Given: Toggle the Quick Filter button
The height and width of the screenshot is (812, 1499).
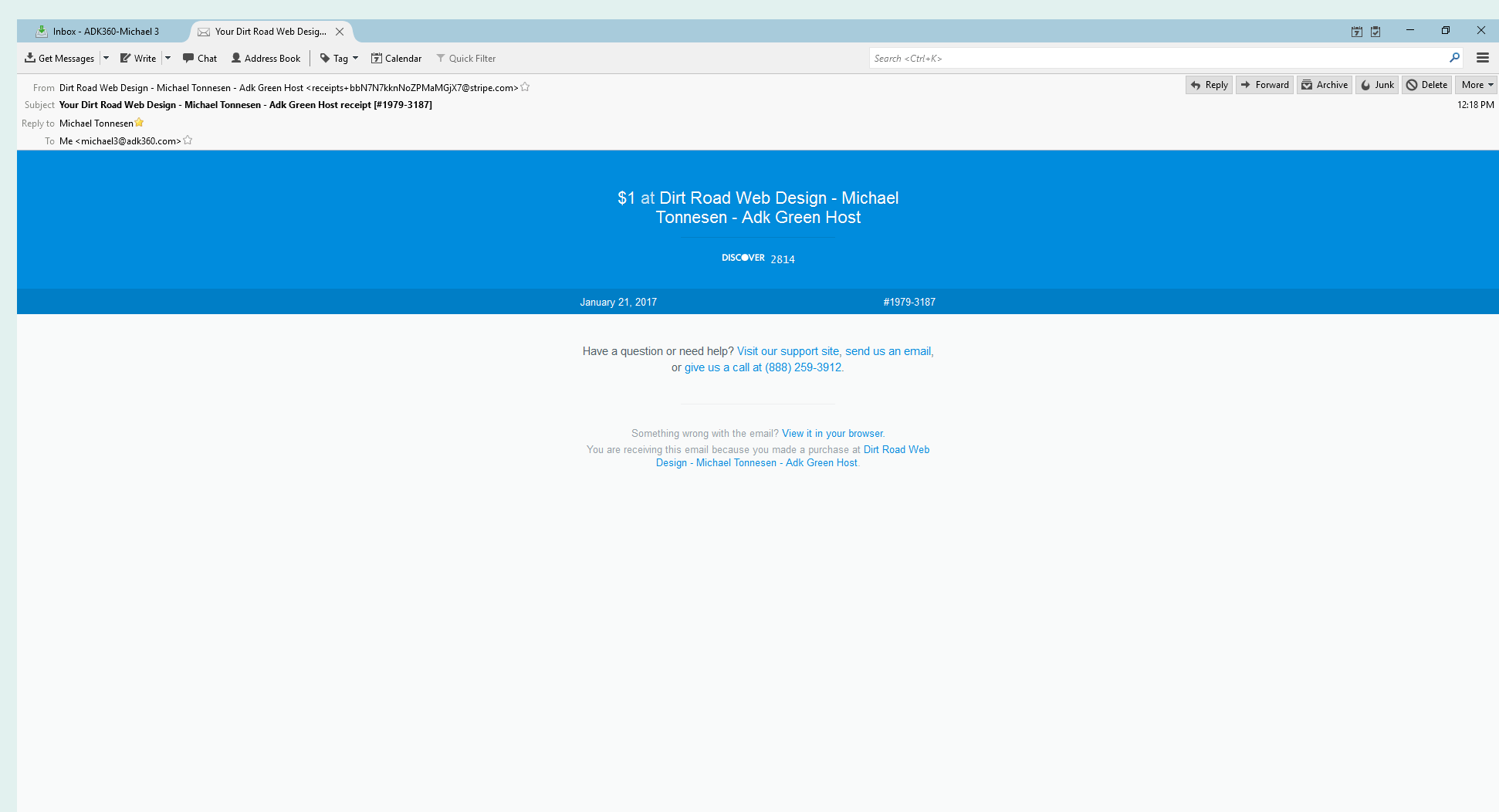Looking at the screenshot, I should [x=465, y=58].
